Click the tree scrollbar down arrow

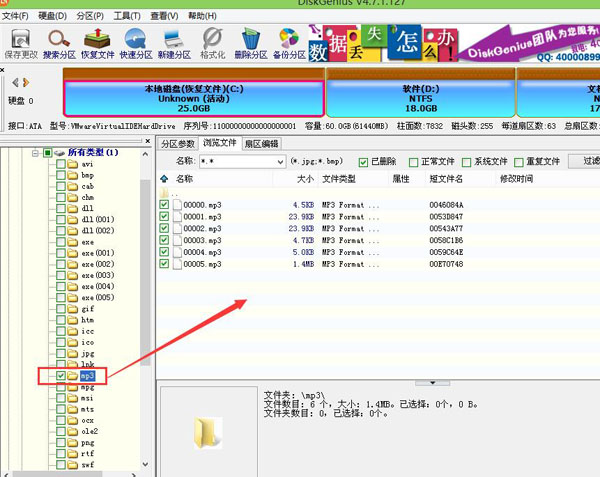[145, 464]
